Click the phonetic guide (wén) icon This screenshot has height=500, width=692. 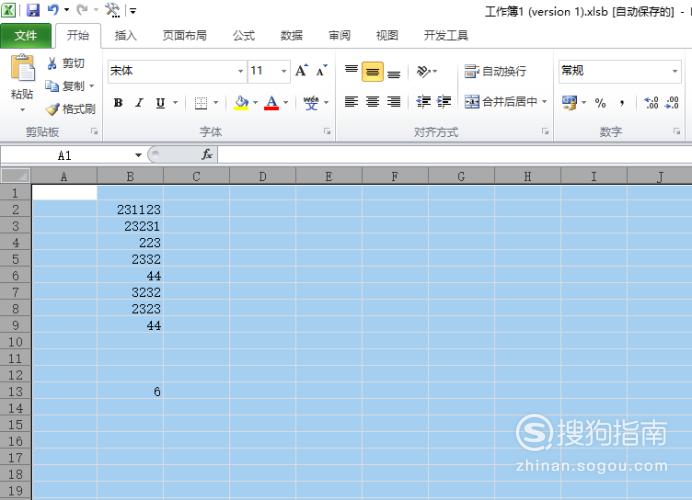(x=311, y=103)
